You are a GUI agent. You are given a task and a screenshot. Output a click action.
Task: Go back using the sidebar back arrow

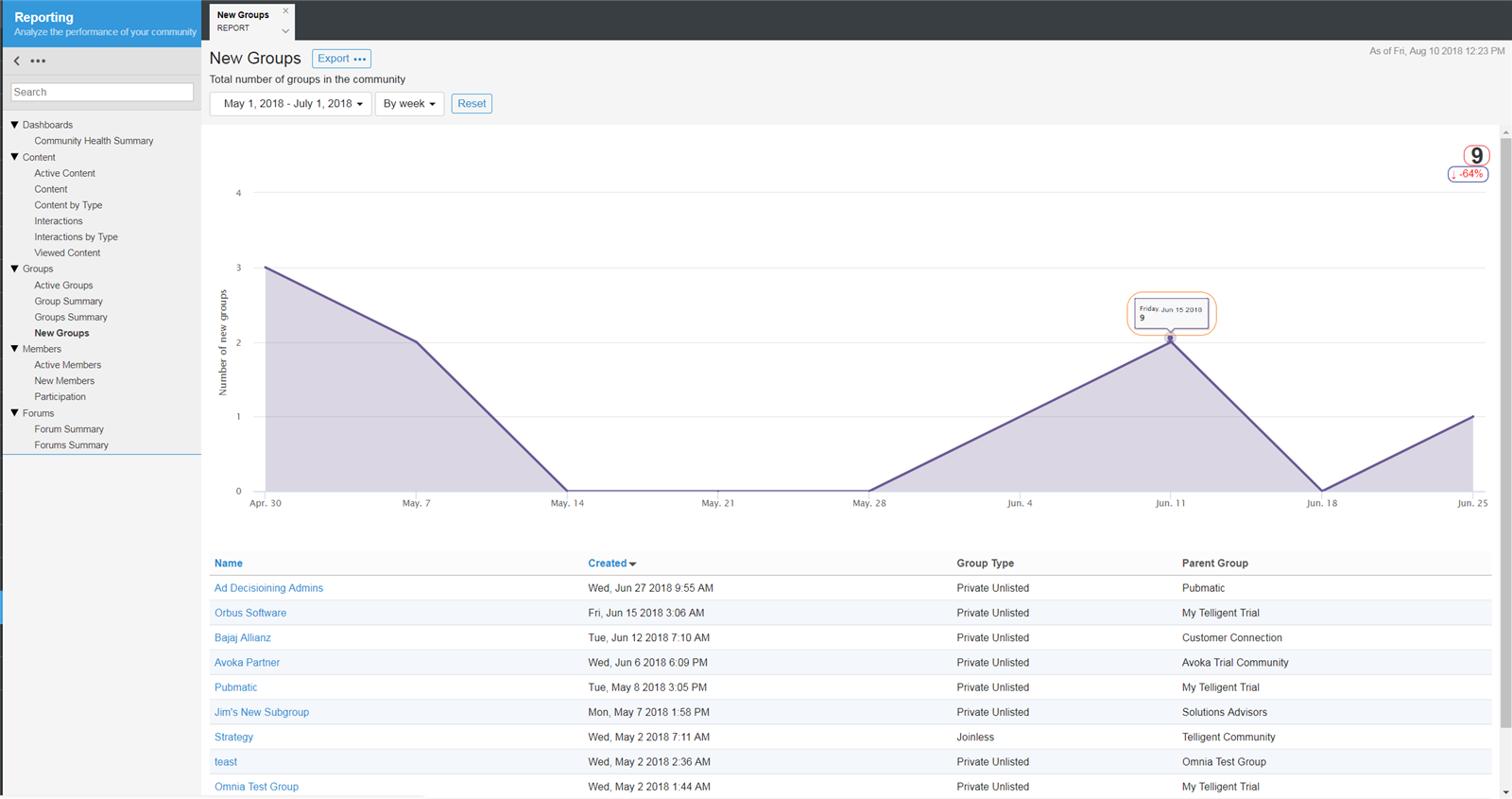coord(17,61)
